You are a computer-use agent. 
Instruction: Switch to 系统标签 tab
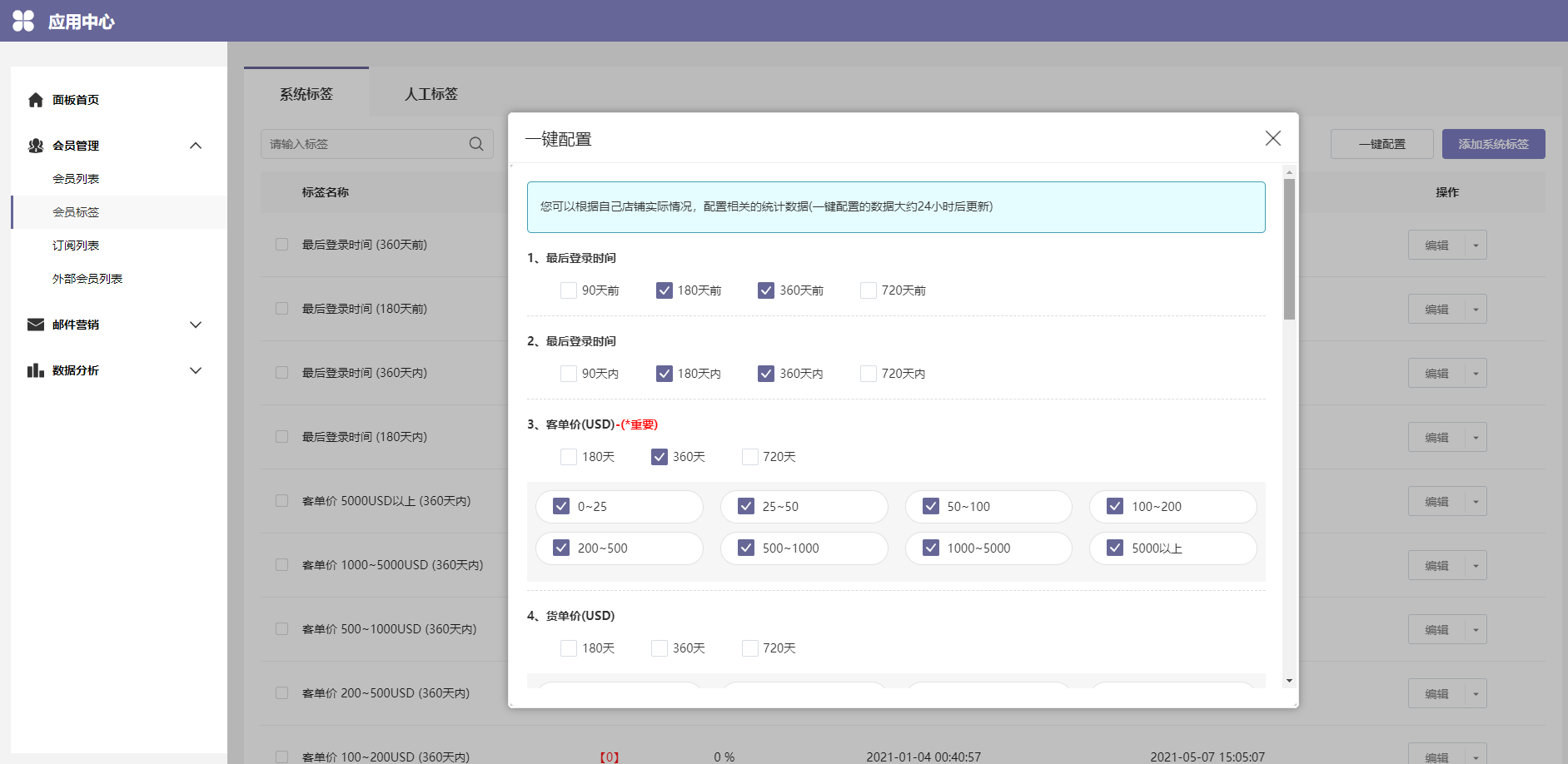[x=306, y=94]
